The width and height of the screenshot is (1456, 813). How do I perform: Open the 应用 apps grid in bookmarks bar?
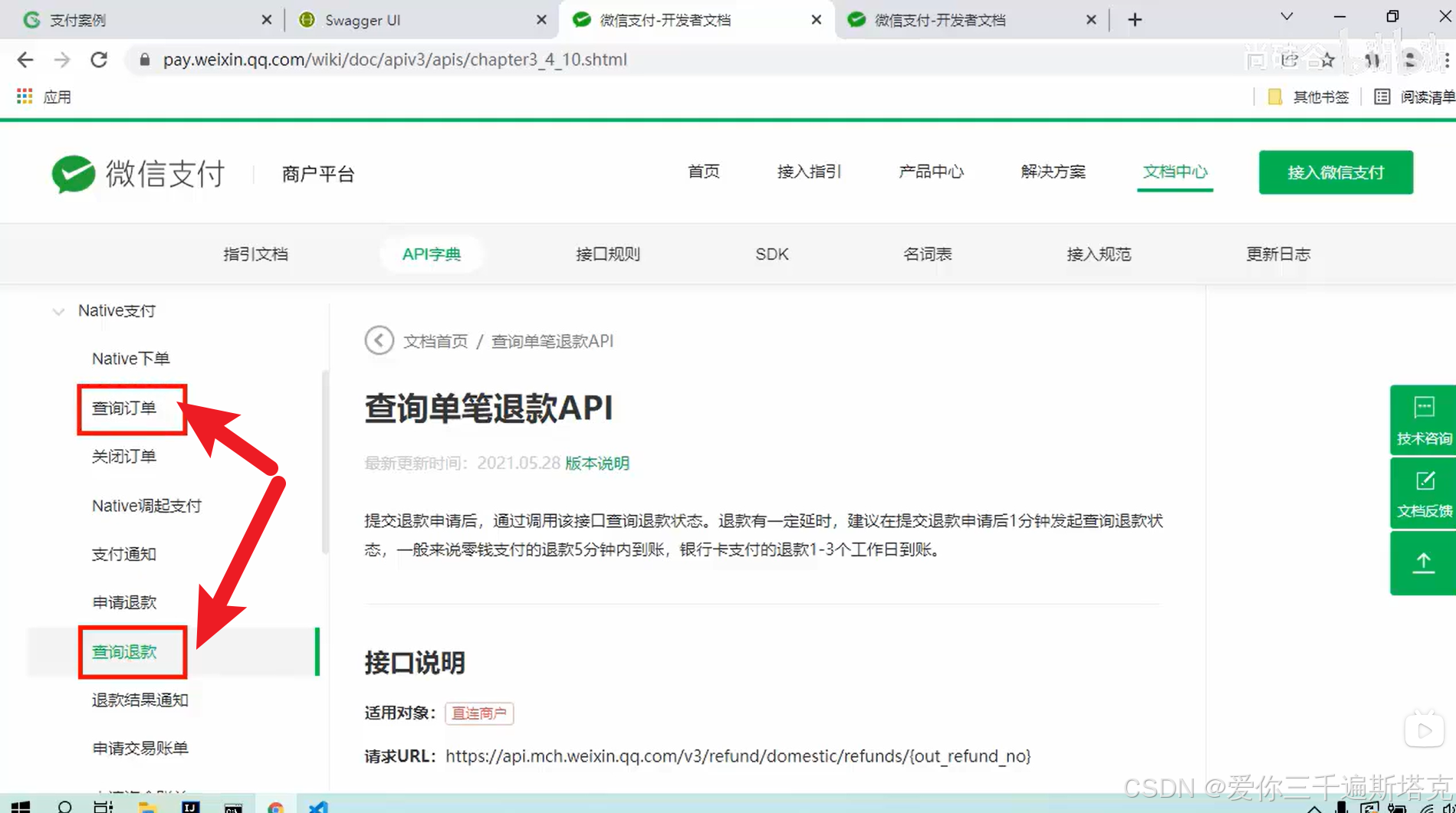pyautogui.click(x=44, y=97)
